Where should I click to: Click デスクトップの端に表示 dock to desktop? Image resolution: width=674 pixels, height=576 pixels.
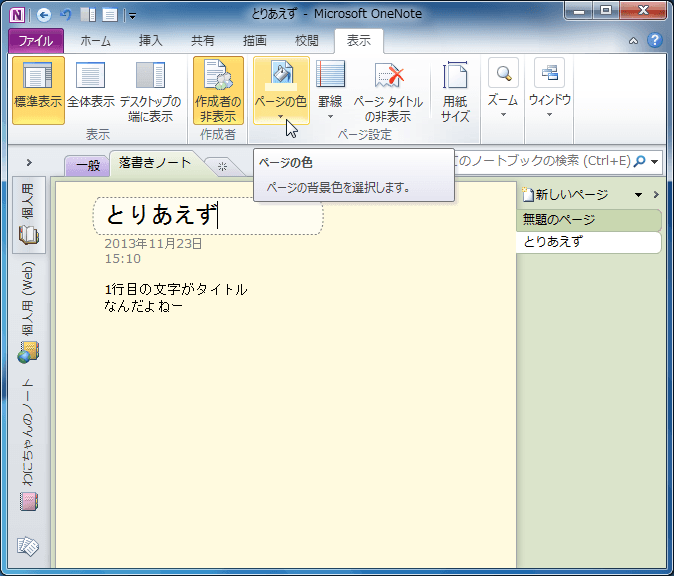[150, 91]
